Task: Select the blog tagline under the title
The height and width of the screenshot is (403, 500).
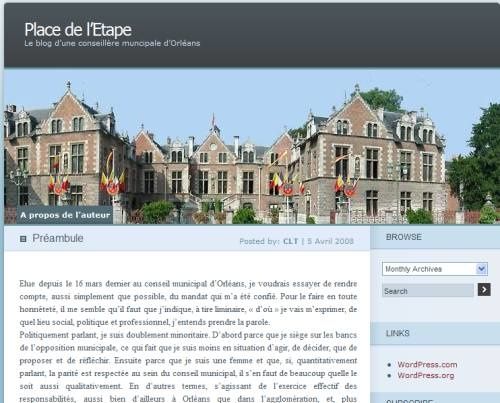Action: point(112,43)
